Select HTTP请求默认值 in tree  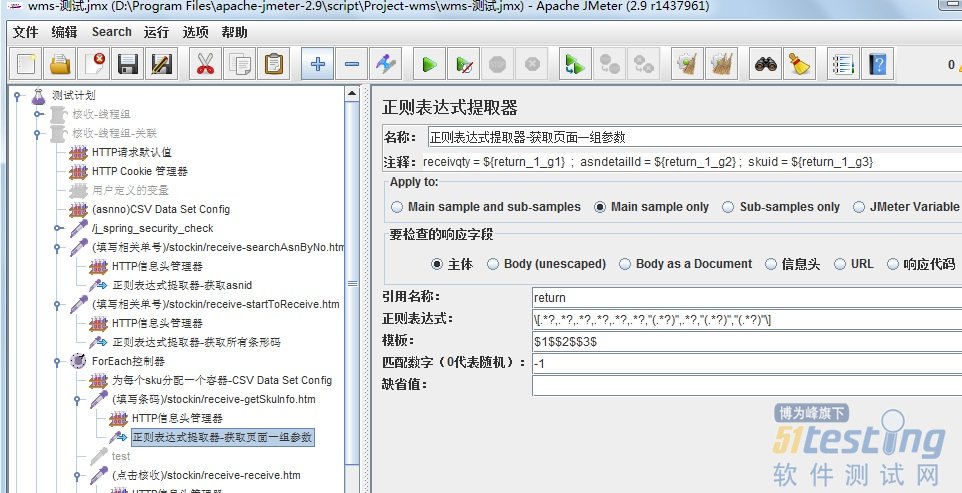(x=131, y=152)
